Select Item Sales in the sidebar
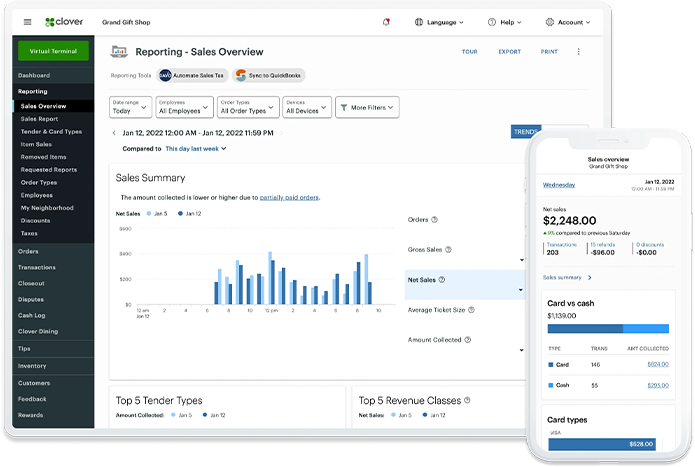 (x=36, y=144)
